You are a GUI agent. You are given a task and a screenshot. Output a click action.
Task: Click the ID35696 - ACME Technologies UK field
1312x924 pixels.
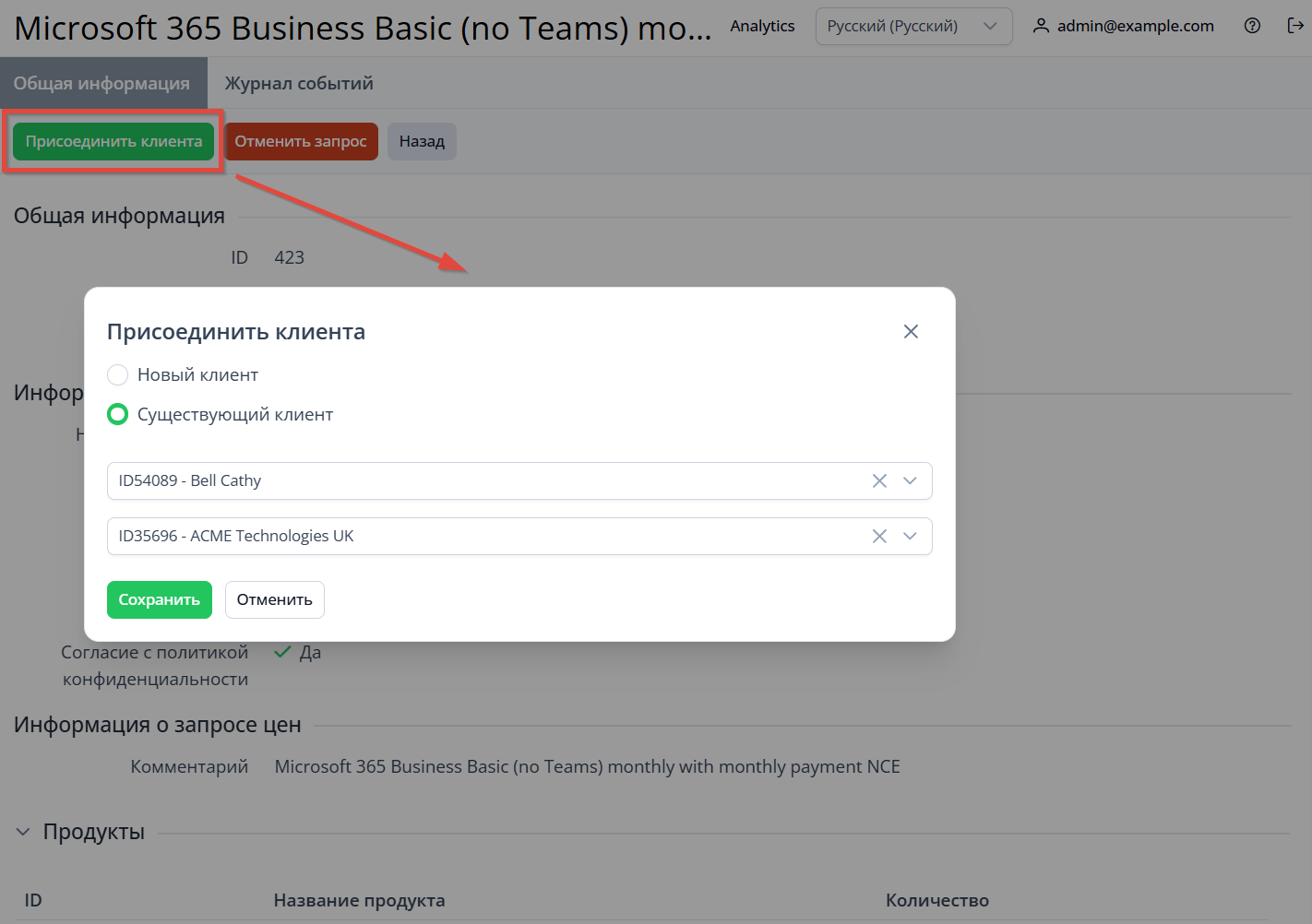[x=519, y=536]
